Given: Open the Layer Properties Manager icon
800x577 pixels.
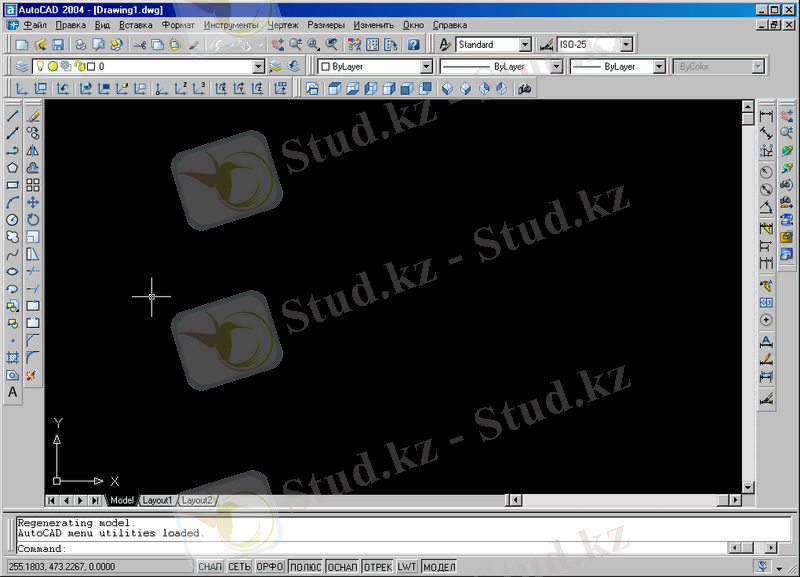Looking at the screenshot, I should [x=22, y=66].
